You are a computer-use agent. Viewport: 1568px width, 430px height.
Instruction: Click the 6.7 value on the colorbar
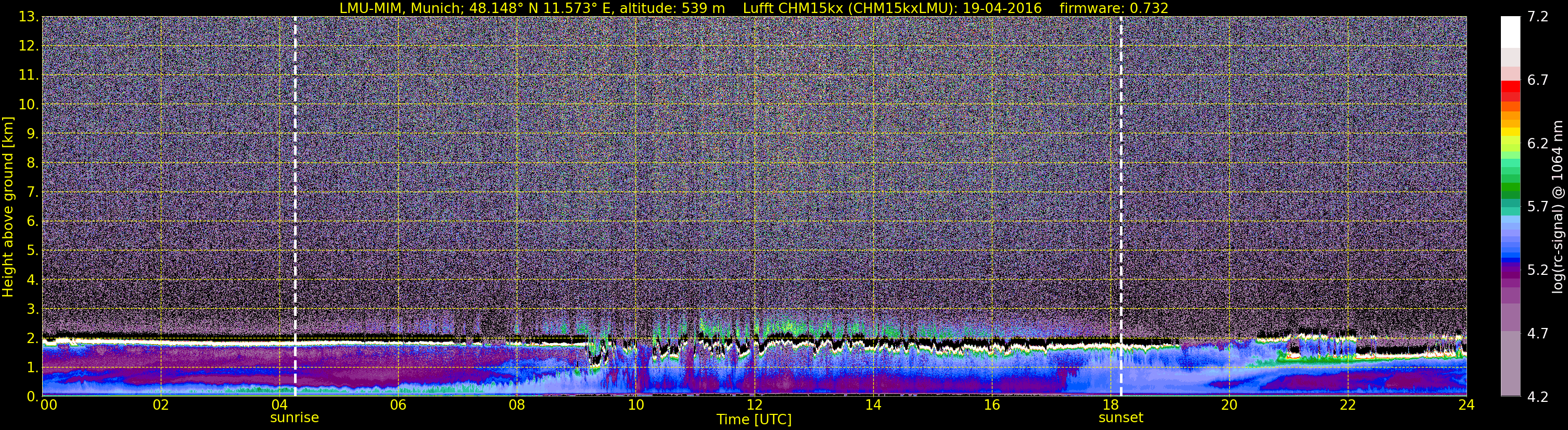1538,80
